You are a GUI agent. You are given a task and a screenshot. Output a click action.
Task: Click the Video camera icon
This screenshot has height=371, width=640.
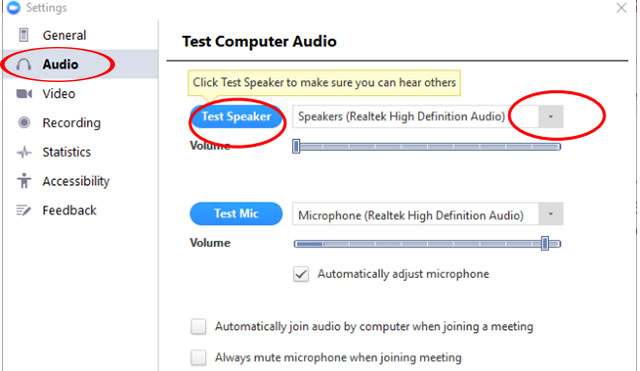point(24,94)
